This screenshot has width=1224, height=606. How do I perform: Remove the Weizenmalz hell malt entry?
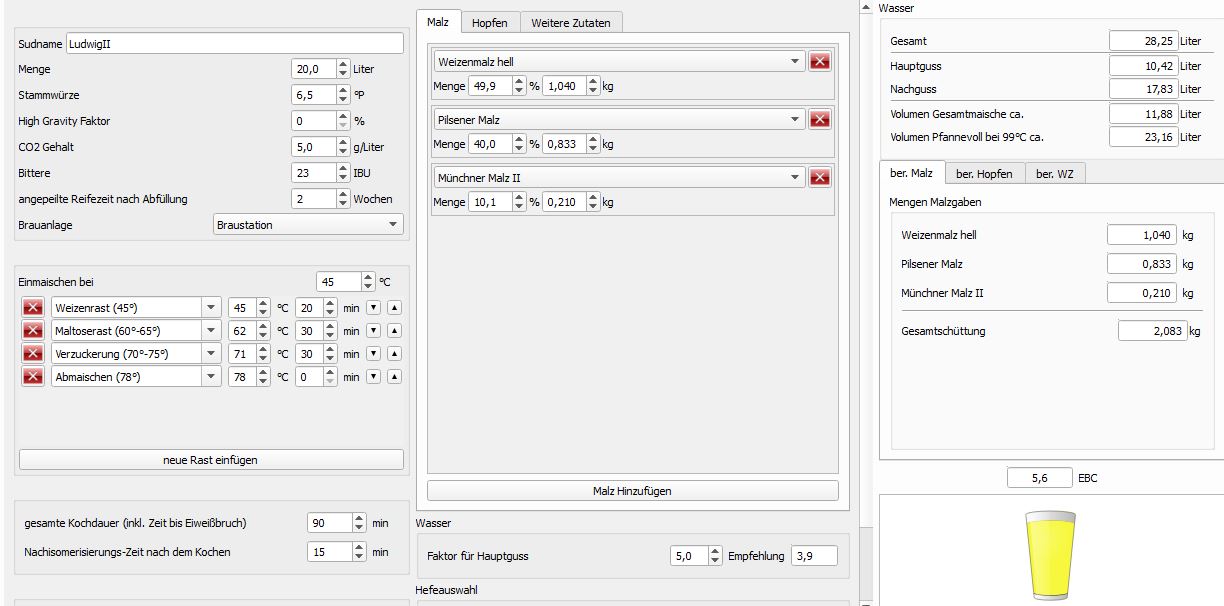[820, 62]
